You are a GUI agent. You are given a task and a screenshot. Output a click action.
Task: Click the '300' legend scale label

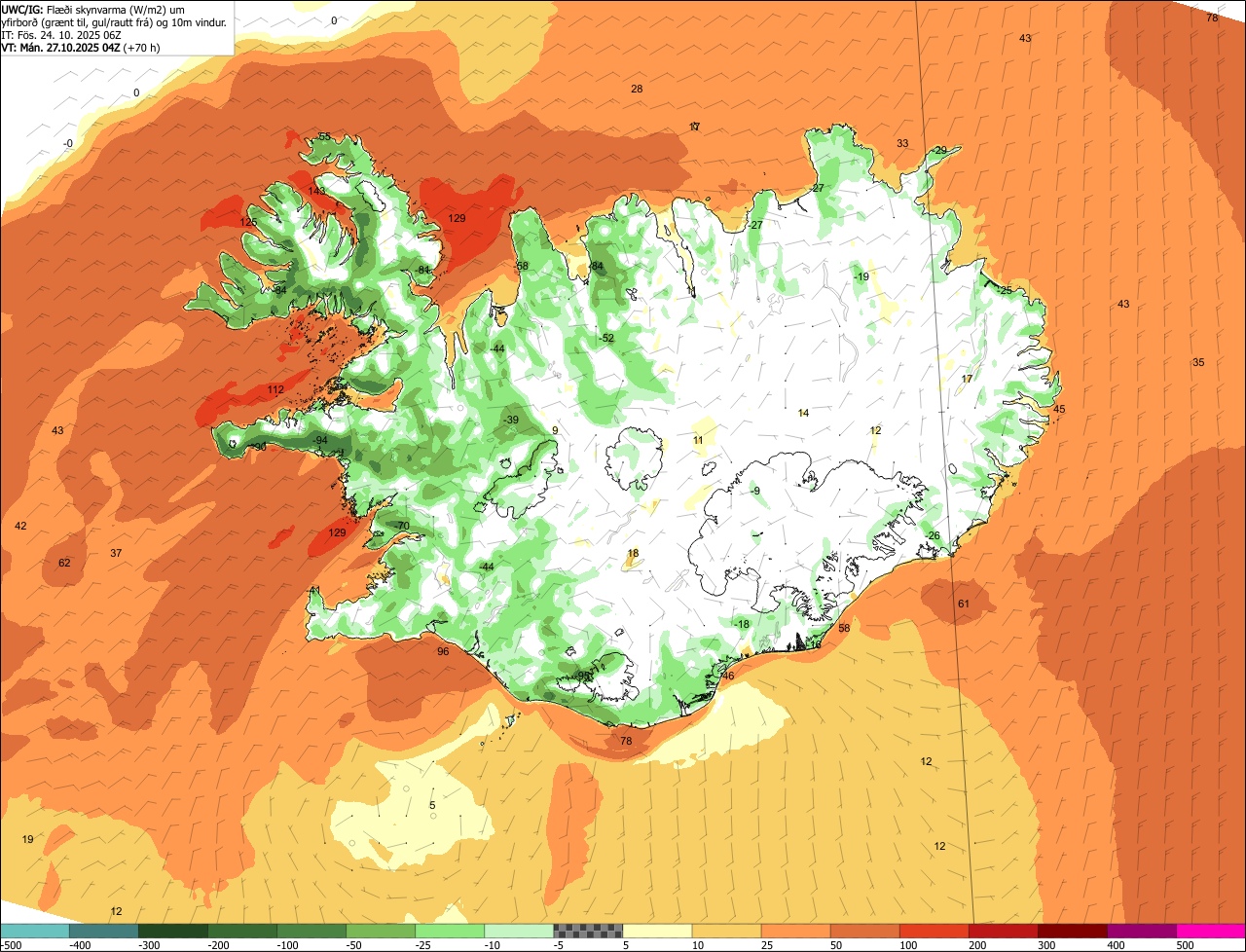pos(1047,944)
